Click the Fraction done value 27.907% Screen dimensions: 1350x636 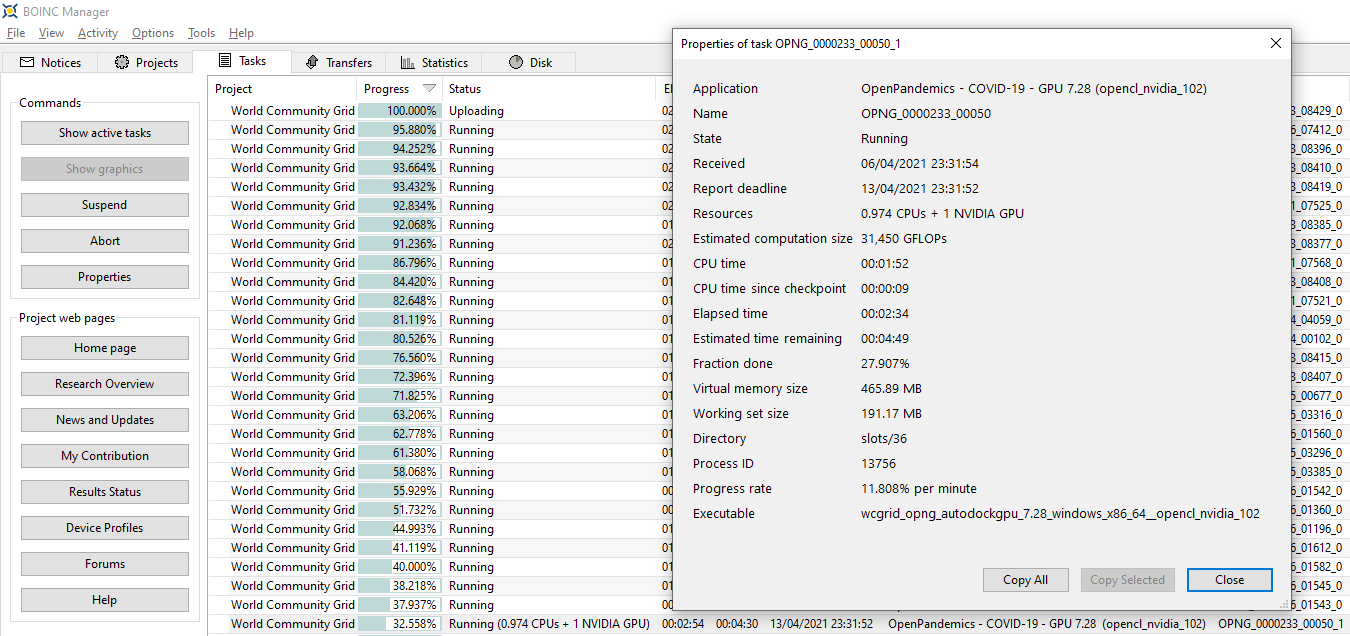click(x=885, y=364)
